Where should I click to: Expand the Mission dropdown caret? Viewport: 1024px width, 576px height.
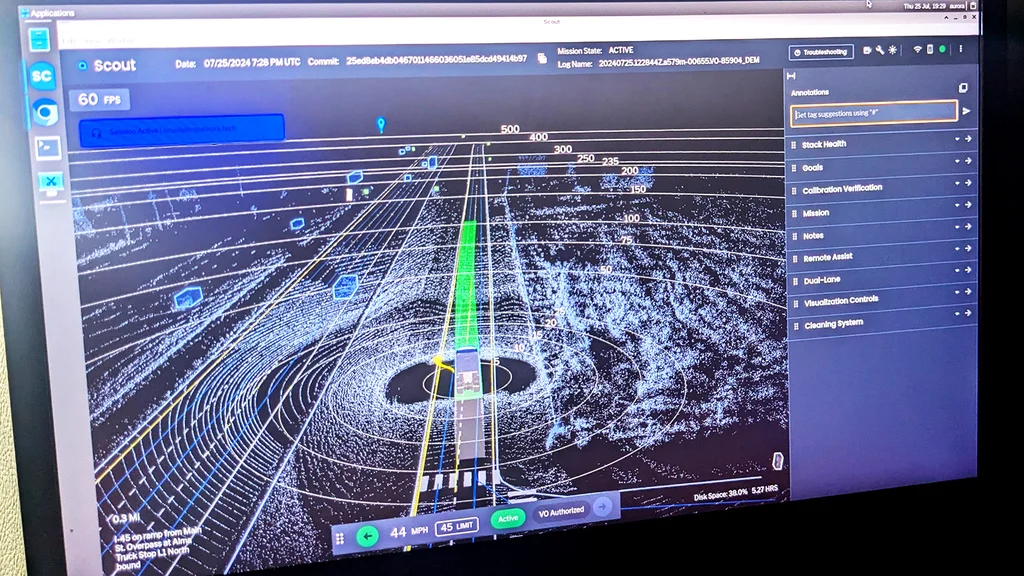(957, 205)
